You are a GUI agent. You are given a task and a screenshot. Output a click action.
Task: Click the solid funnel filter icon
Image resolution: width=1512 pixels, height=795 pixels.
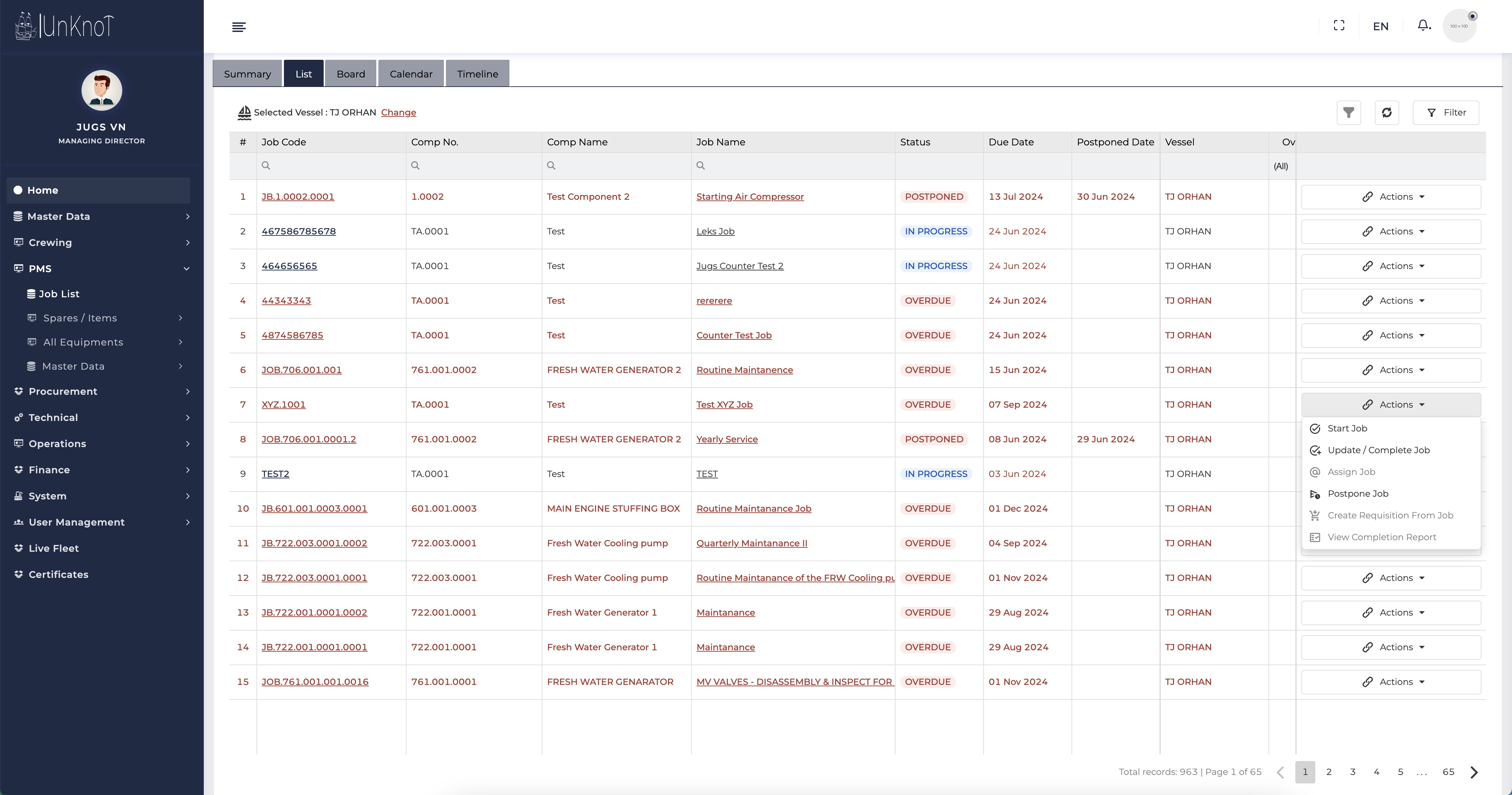tap(1349, 113)
